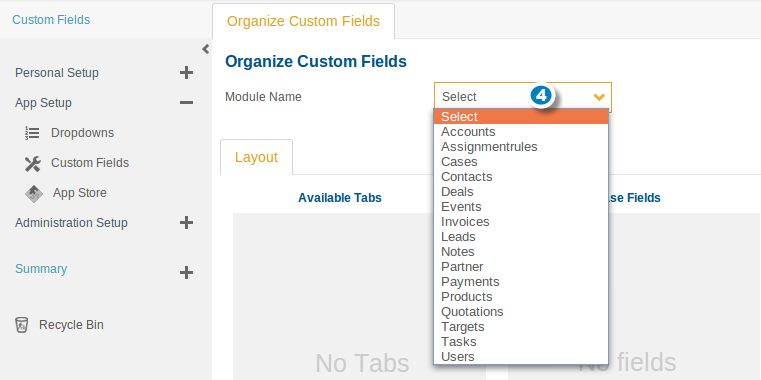Switch to the Layout tab

click(256, 157)
